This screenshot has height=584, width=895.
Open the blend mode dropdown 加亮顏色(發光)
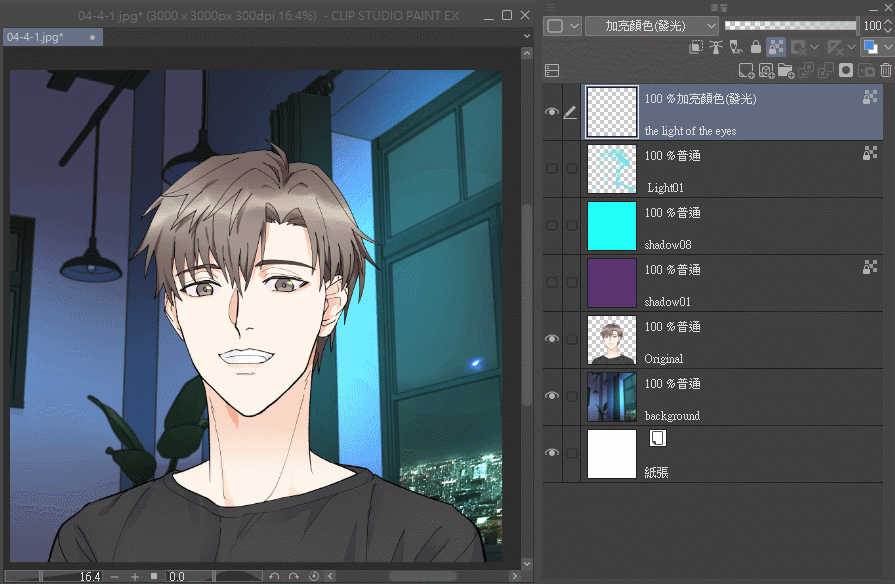pos(651,26)
